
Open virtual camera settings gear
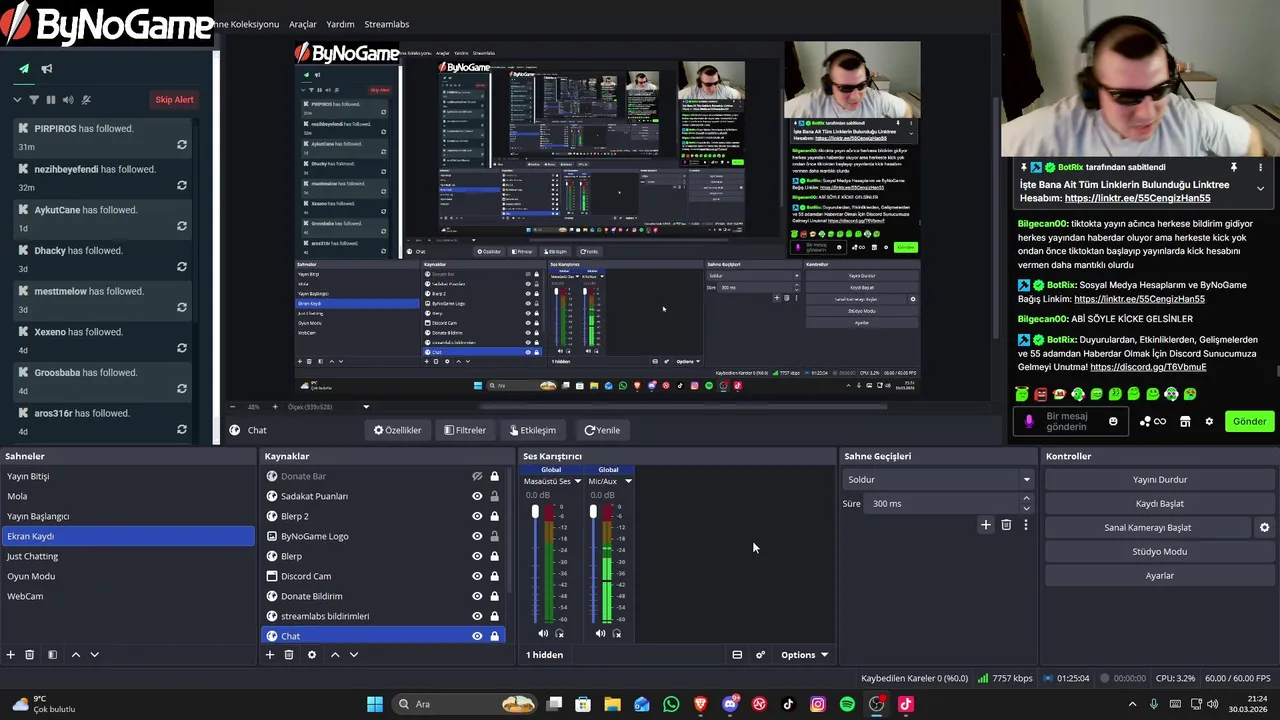tap(1264, 527)
